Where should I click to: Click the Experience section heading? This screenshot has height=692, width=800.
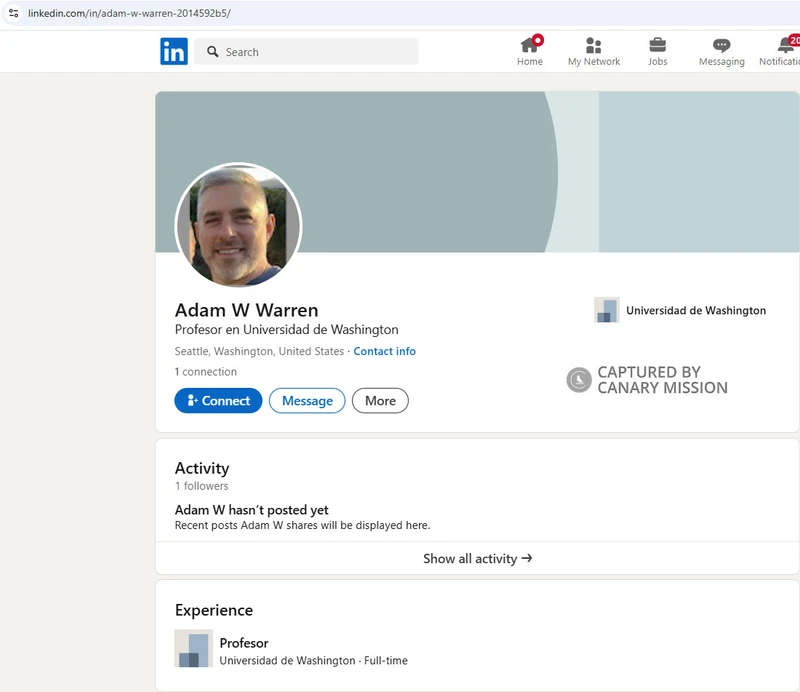click(214, 610)
